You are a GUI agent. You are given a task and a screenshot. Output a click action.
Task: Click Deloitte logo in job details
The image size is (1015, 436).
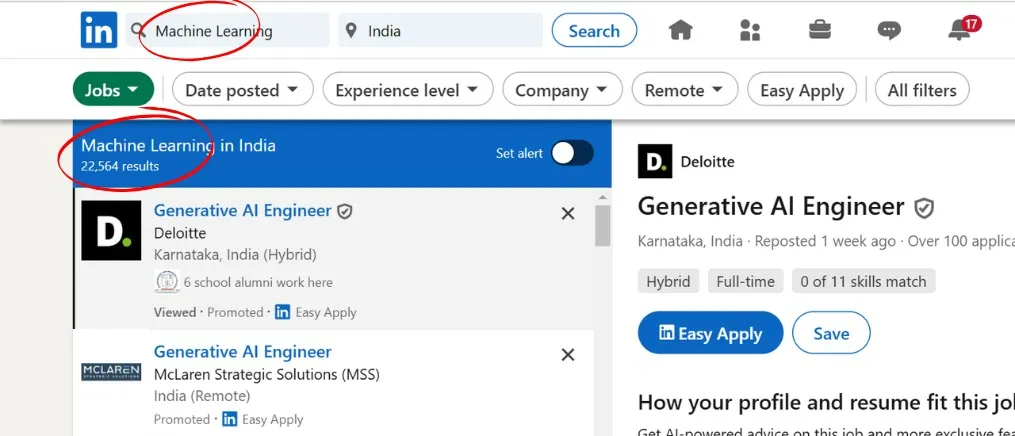pos(655,161)
